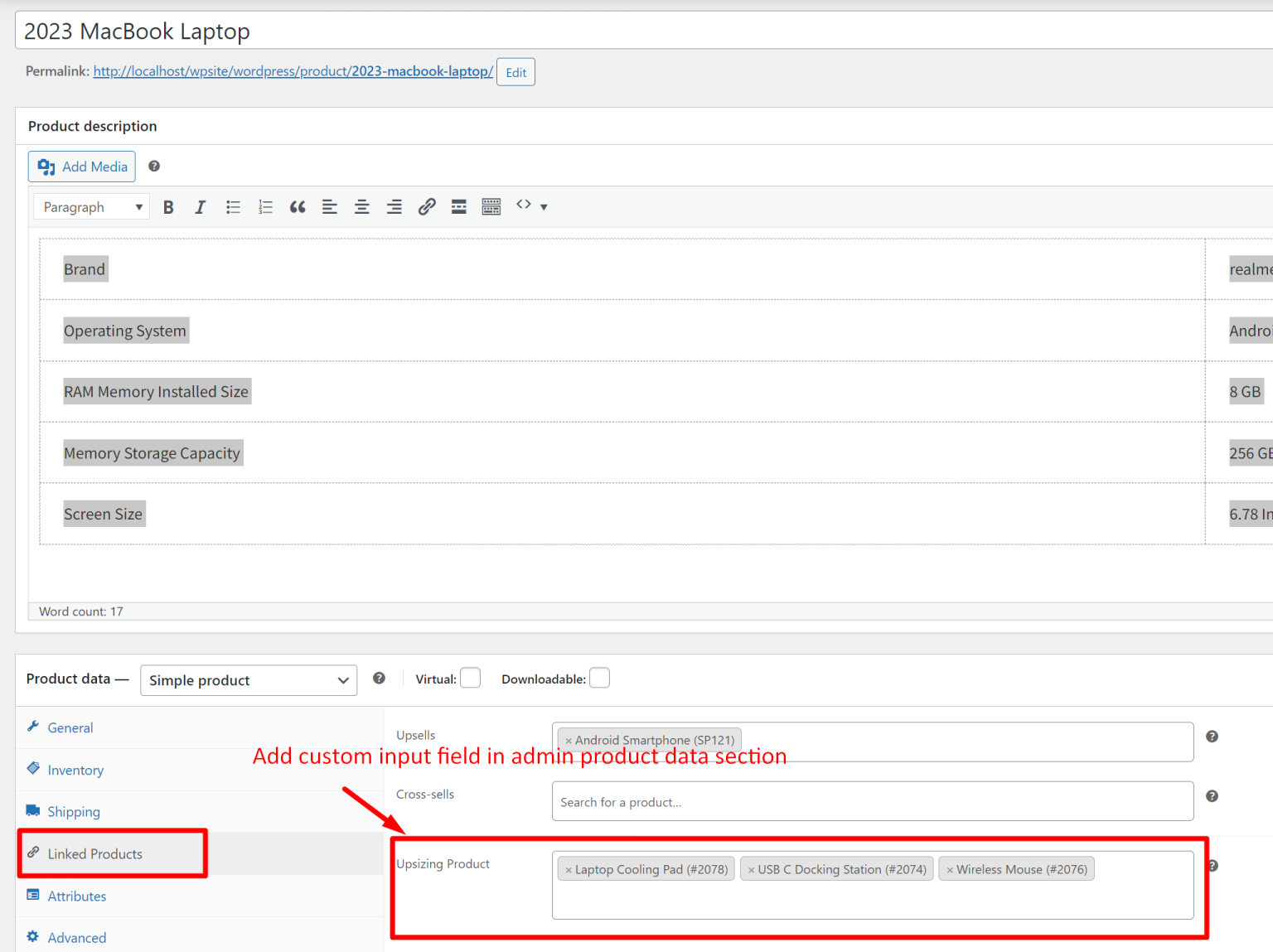Open the Inventory tab
The height and width of the screenshot is (952, 1273).
(75, 770)
